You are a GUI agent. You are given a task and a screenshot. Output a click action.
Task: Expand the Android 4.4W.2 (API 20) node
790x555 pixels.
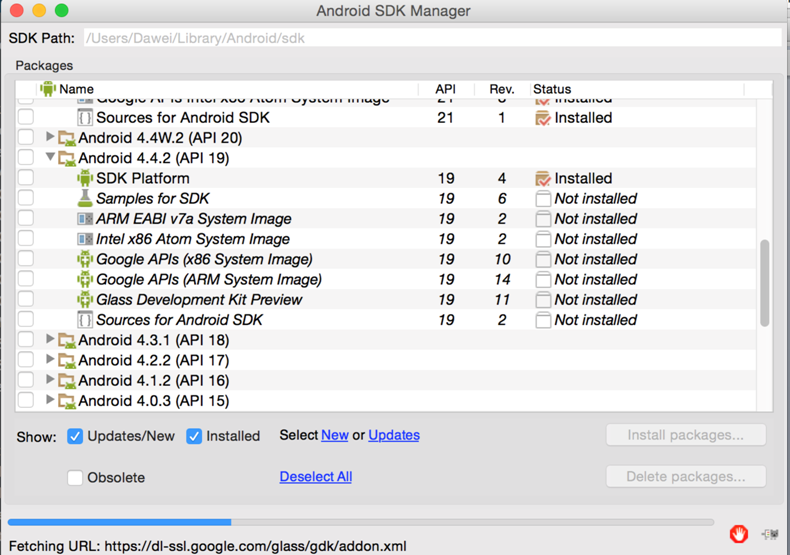click(49, 136)
